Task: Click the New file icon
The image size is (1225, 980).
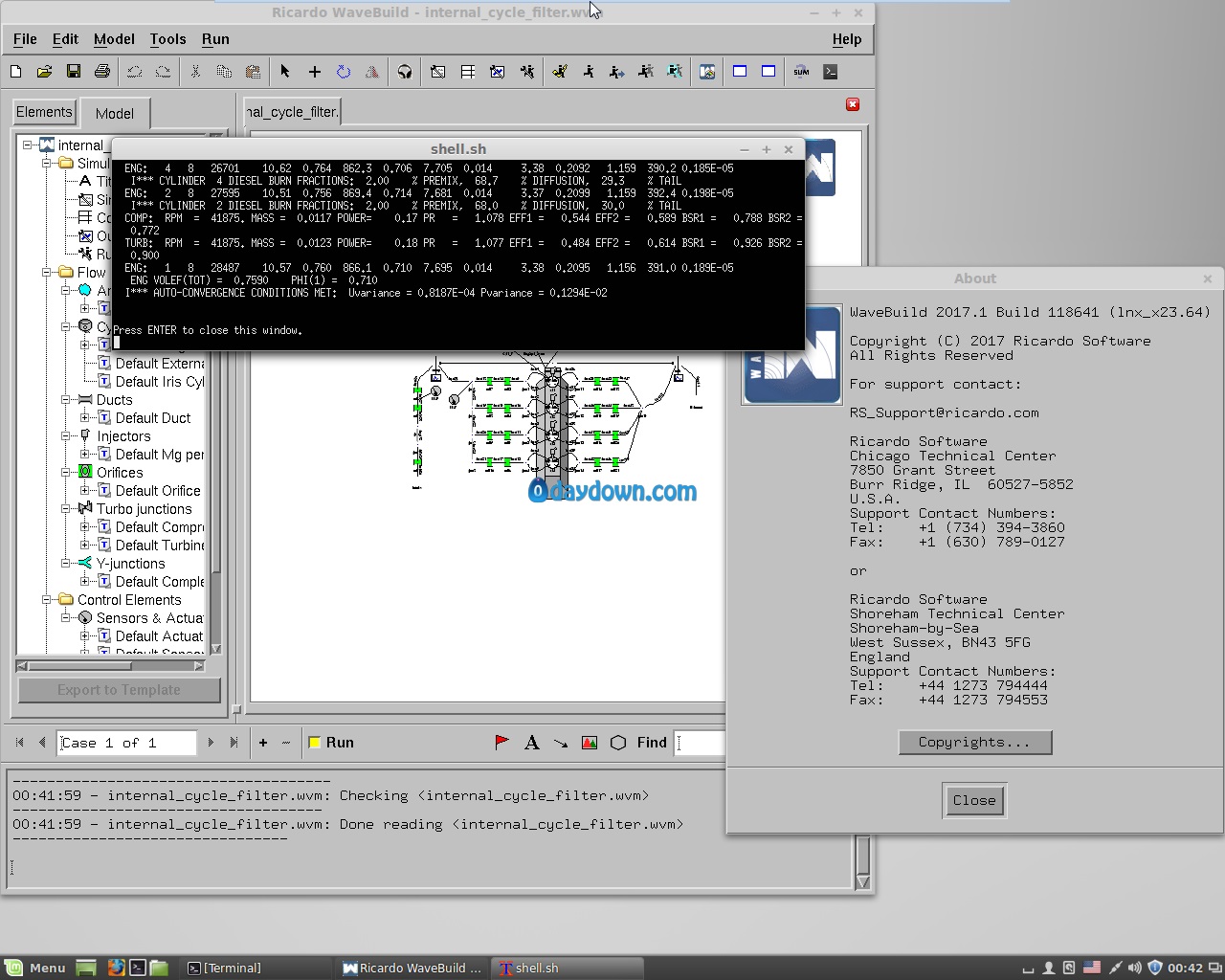Action: [x=15, y=72]
